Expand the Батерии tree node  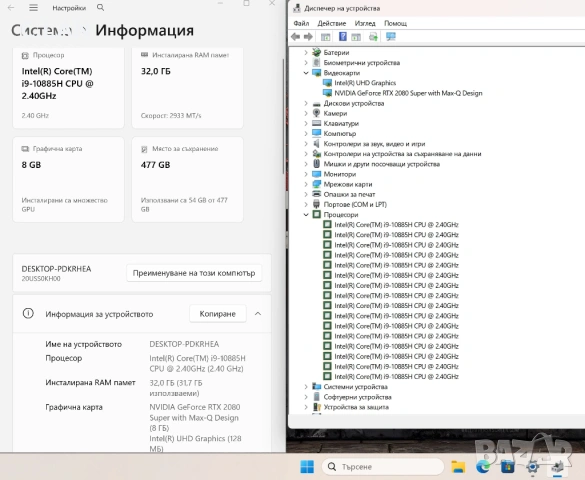[306, 53]
